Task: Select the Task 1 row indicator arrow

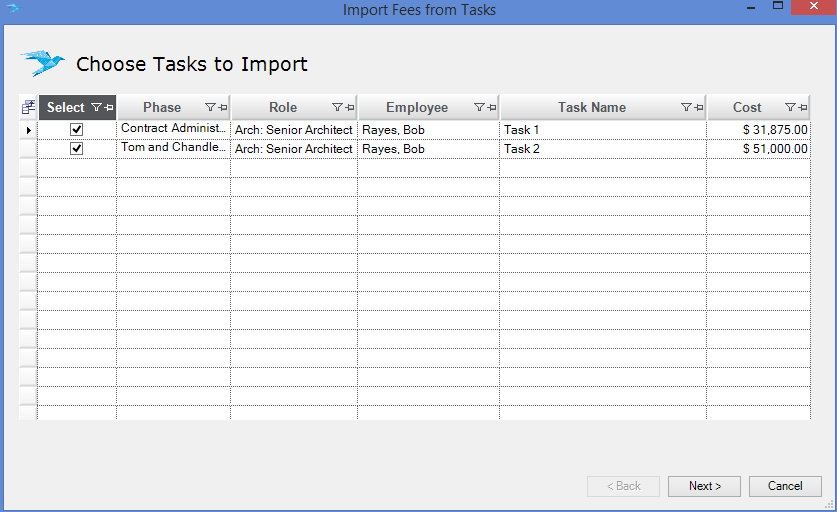Action: [x=28, y=130]
